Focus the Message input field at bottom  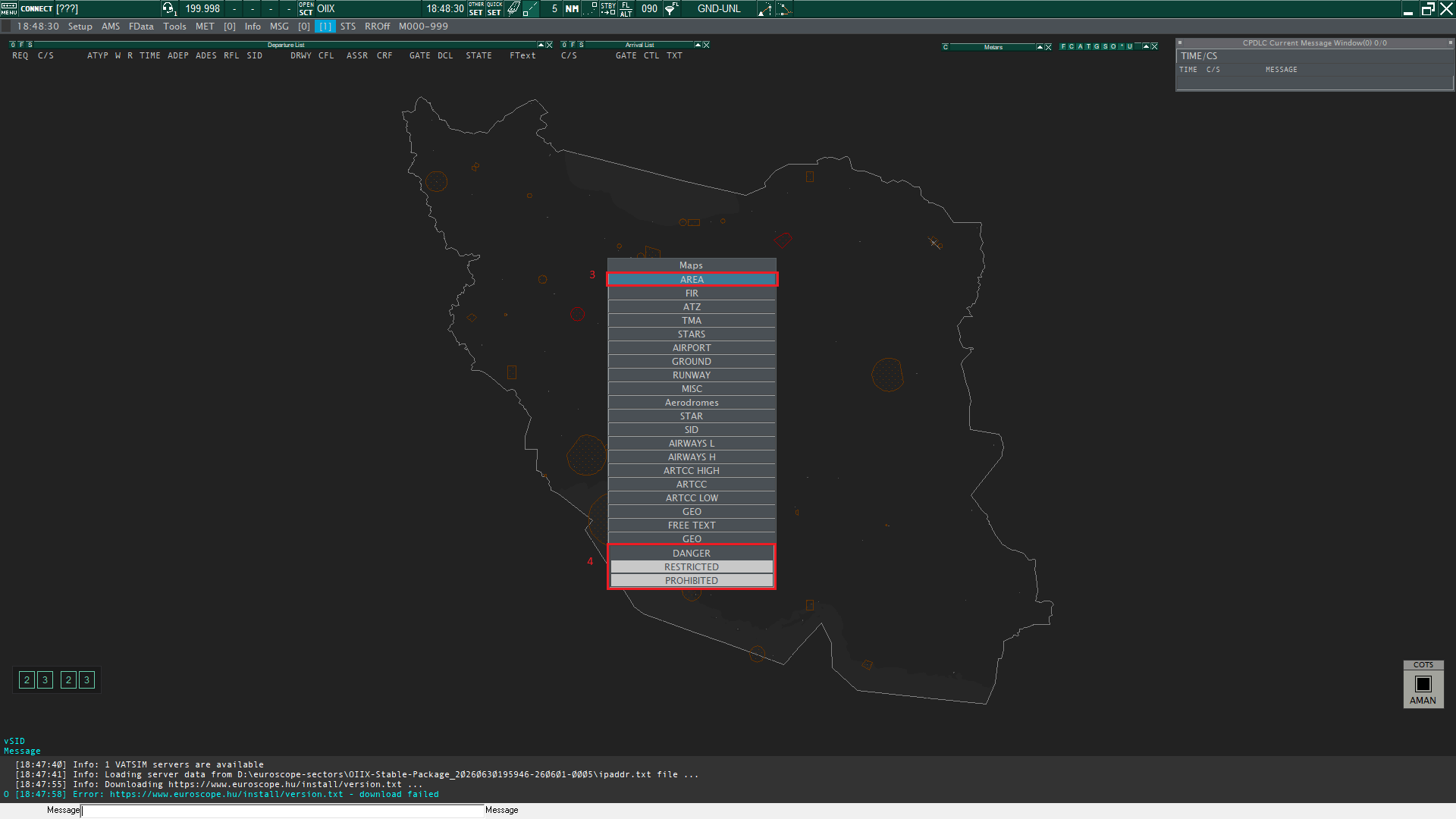pos(282,811)
